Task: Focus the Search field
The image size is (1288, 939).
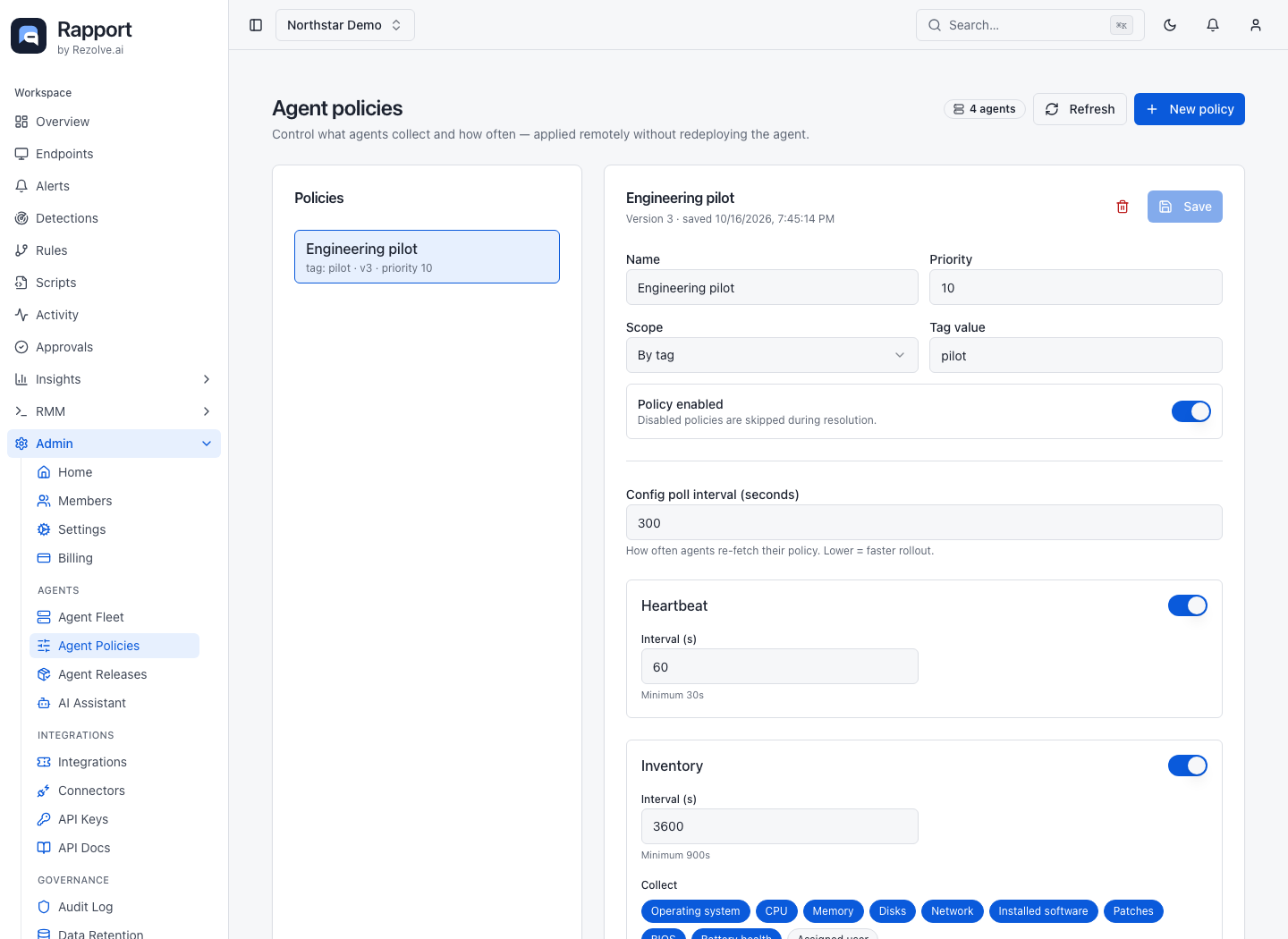Action: (x=1030, y=25)
